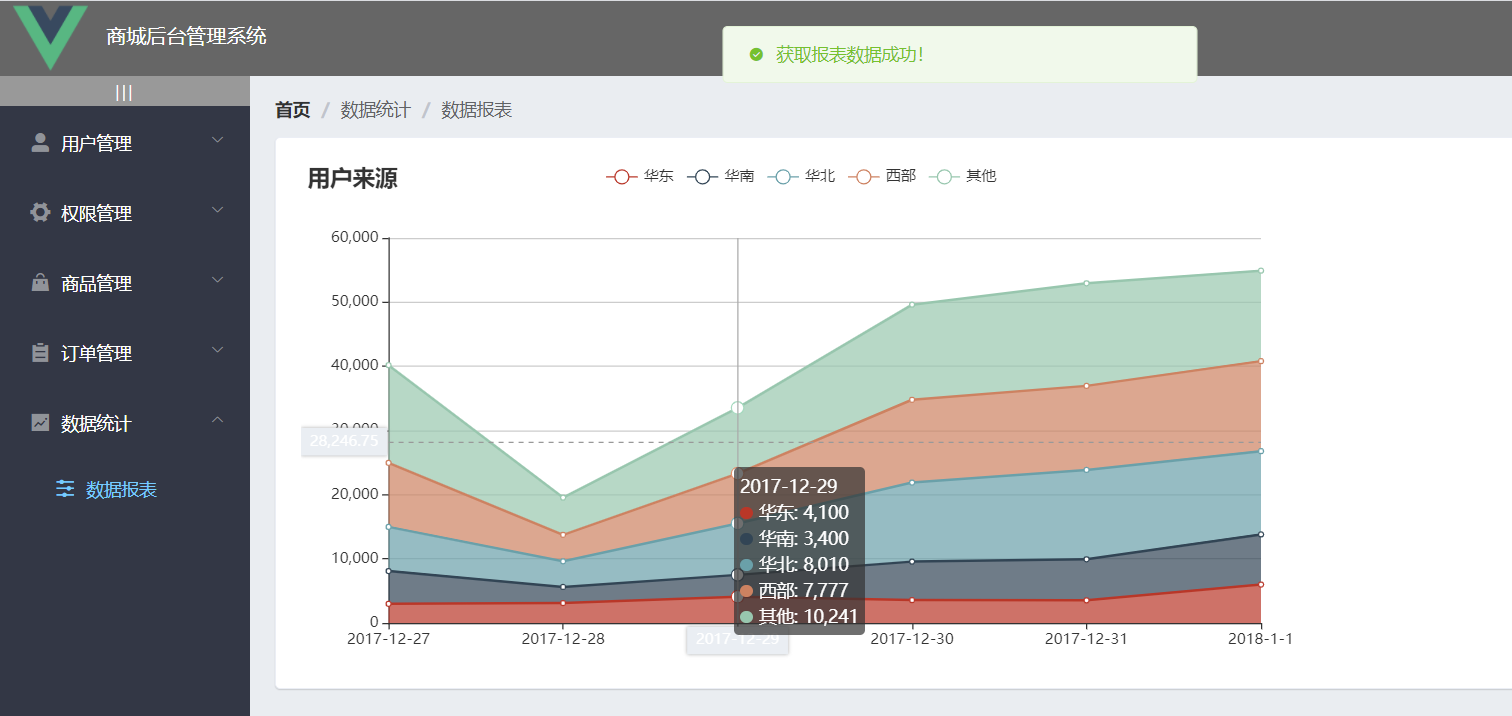Click the 60,000 y-axis label
Image resolution: width=1512 pixels, height=716 pixels.
[x=354, y=238]
